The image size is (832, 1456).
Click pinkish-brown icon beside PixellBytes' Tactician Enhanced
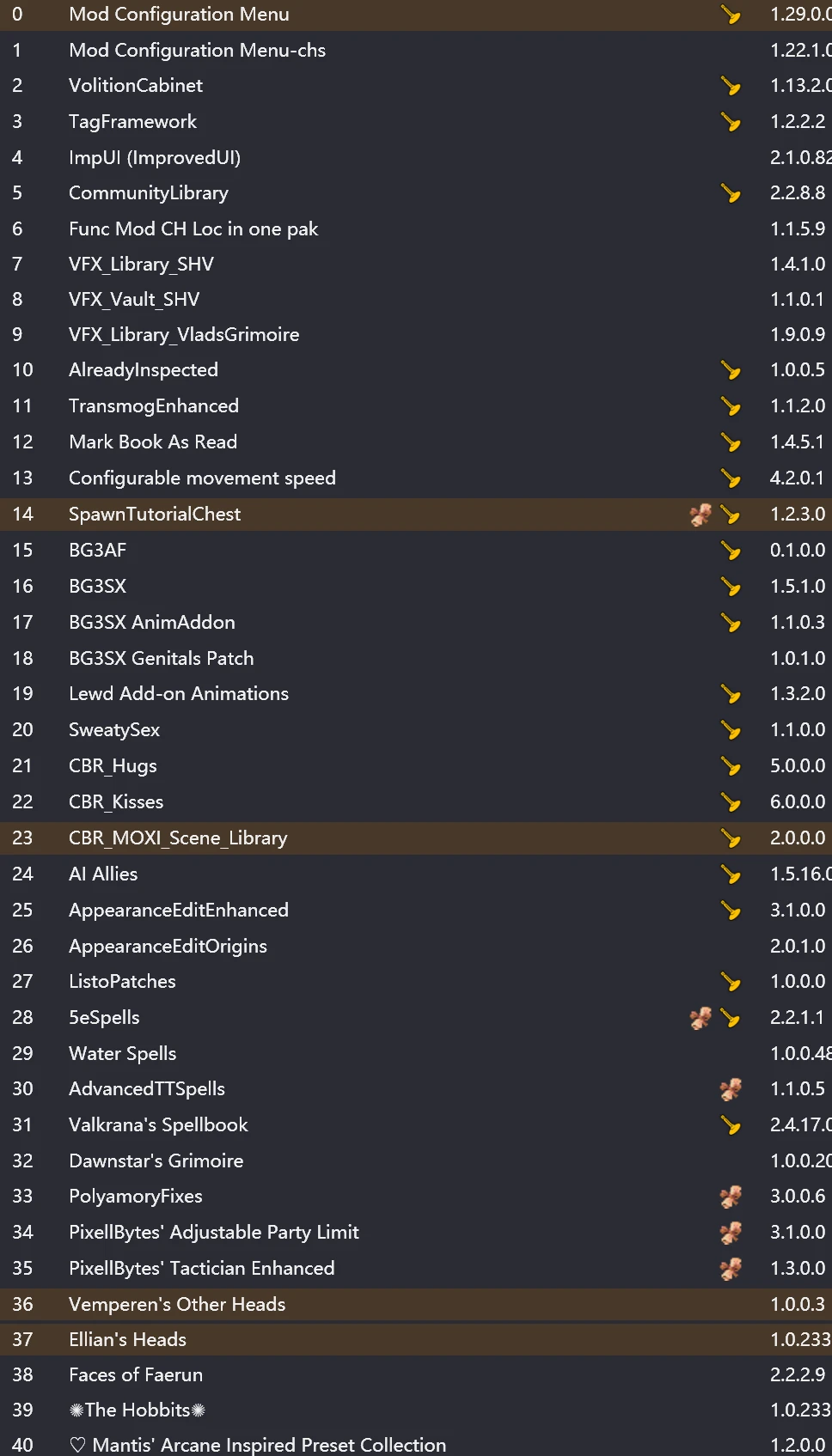click(x=731, y=1269)
